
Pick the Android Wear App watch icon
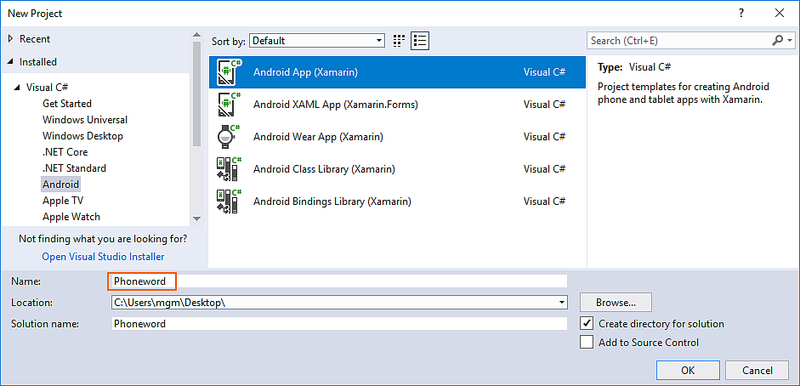pos(228,137)
